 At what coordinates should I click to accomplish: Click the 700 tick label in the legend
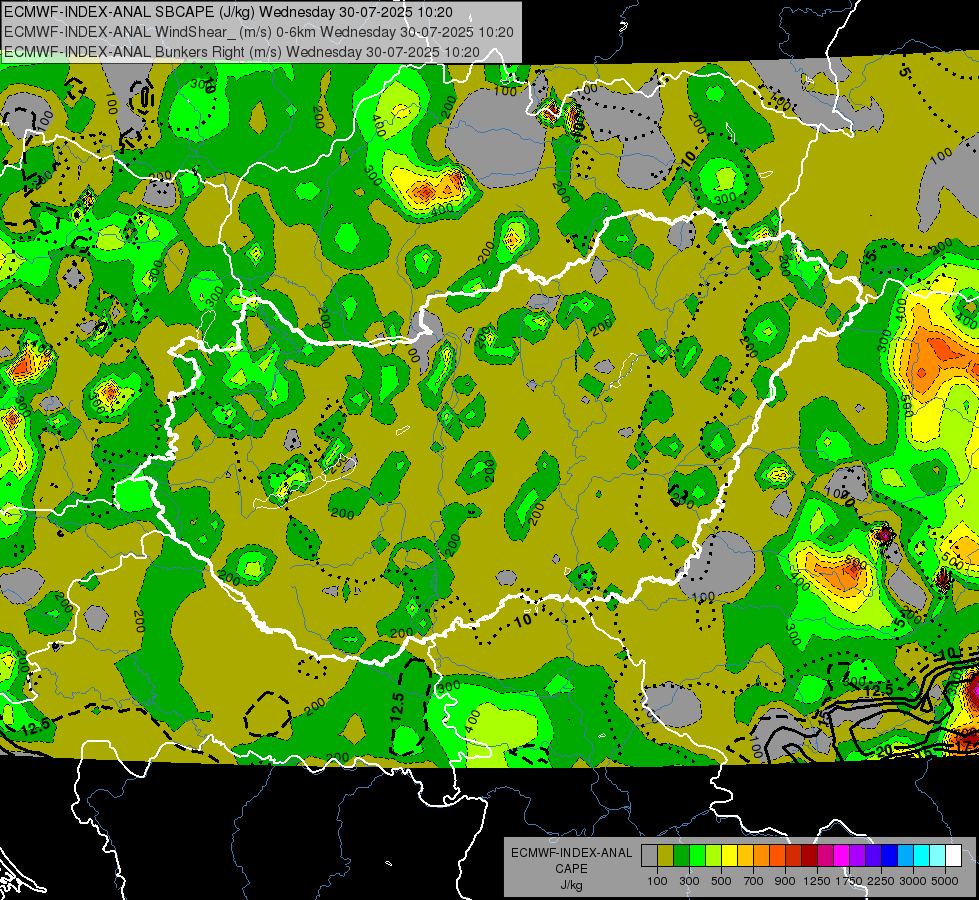point(754,881)
